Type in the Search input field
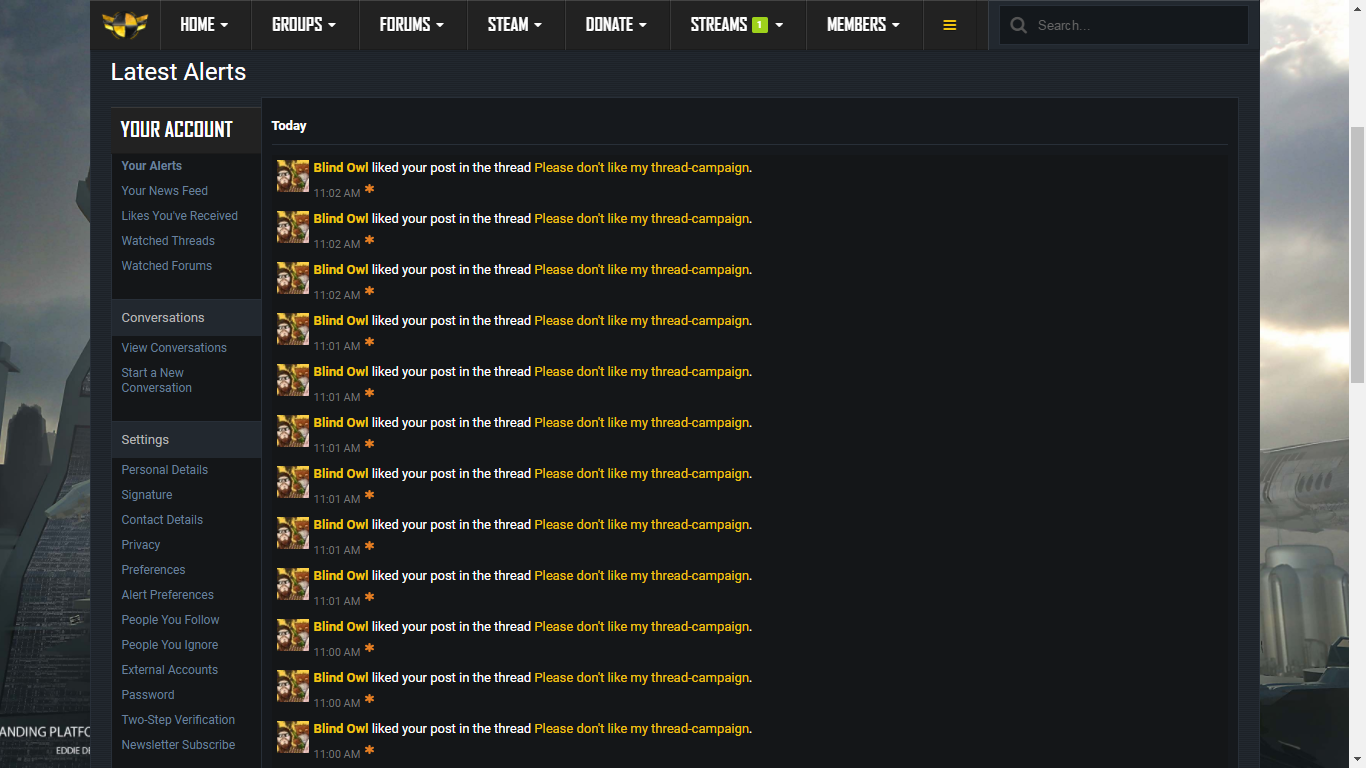 coord(1135,25)
